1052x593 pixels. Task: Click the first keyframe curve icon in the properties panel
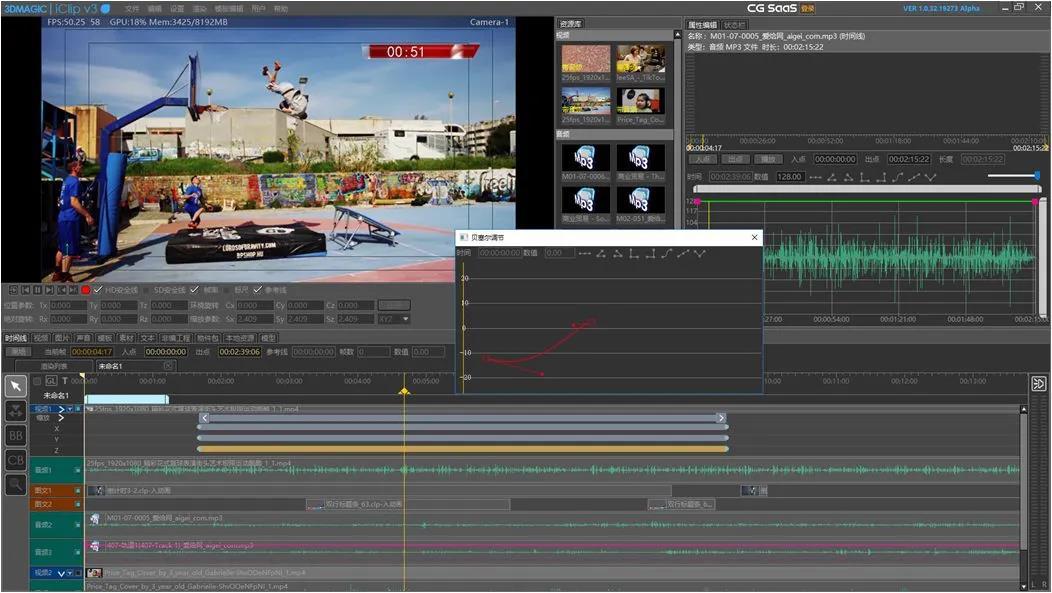815,177
